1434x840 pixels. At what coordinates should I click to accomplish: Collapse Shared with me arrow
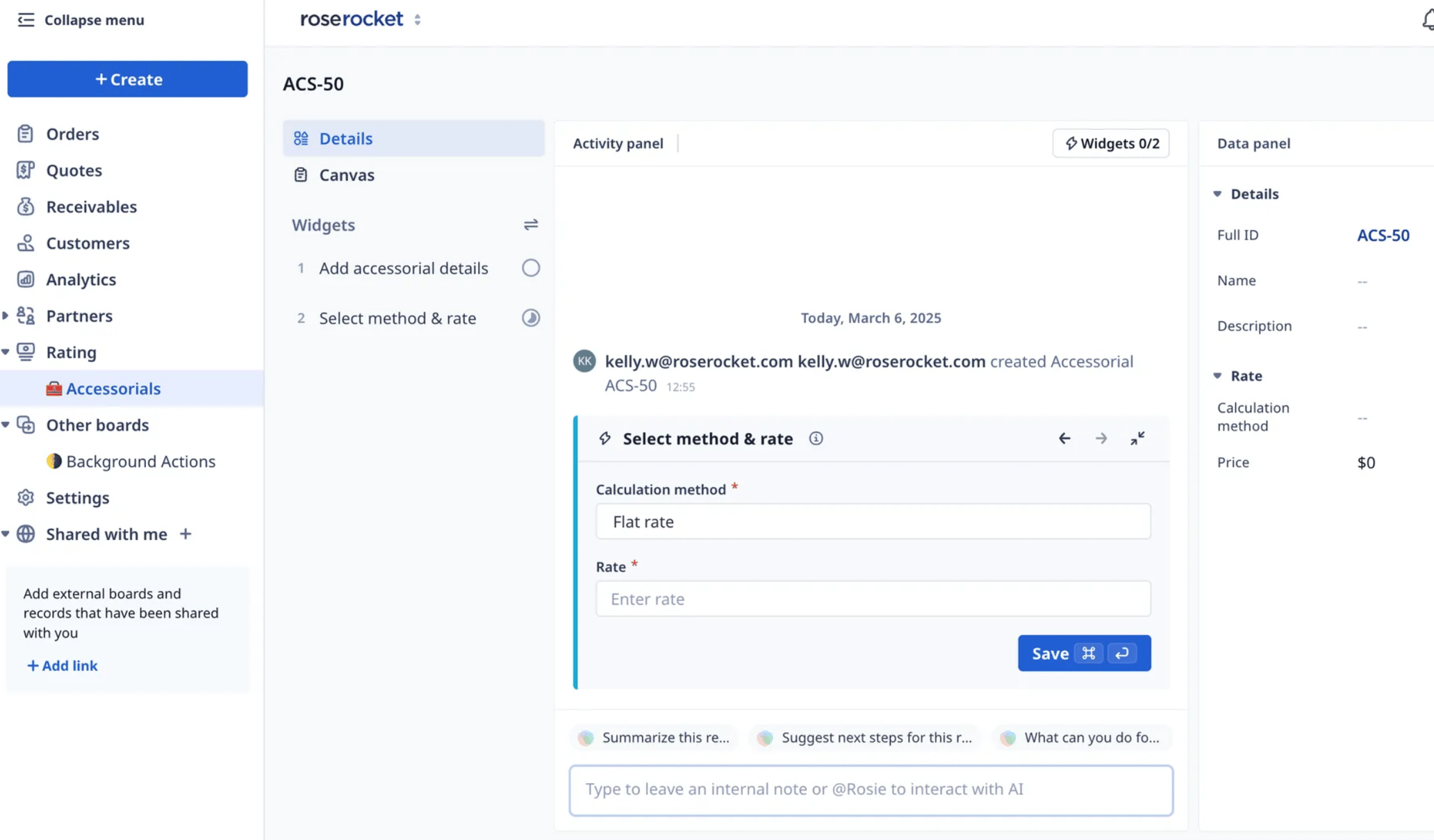6,534
